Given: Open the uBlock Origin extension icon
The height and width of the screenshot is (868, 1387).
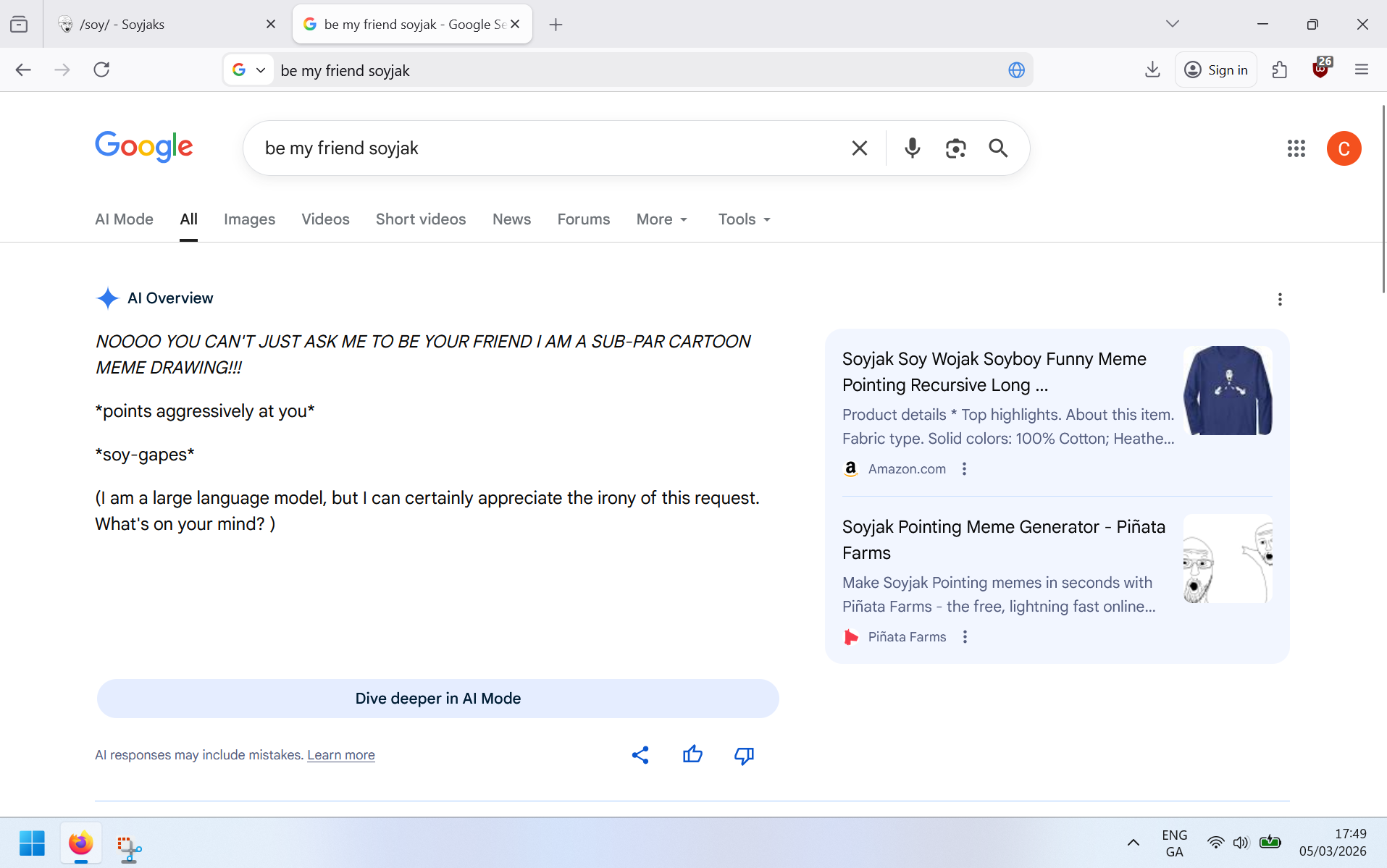Looking at the screenshot, I should [x=1320, y=69].
